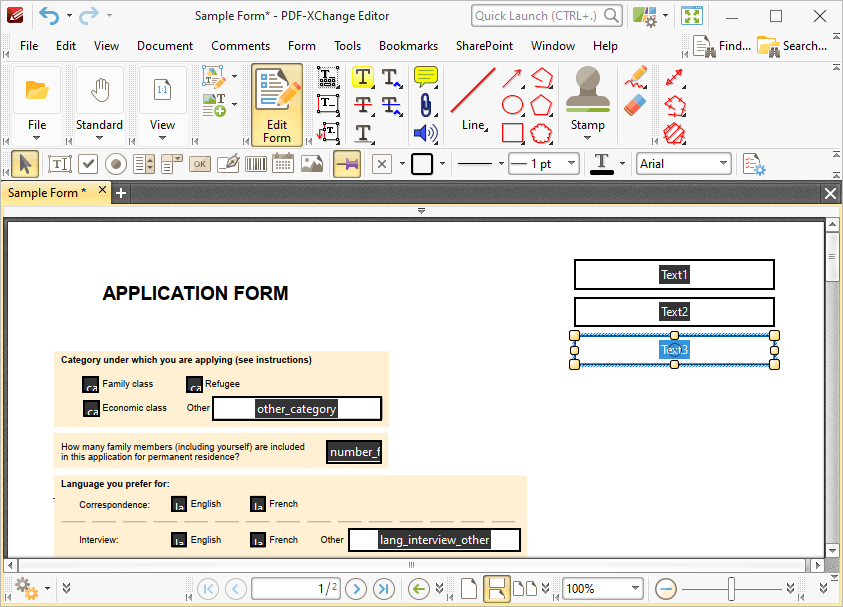This screenshot has height=607, width=843.
Task: Select the Typewriter tool with yellow highlight
Action: click(x=363, y=77)
